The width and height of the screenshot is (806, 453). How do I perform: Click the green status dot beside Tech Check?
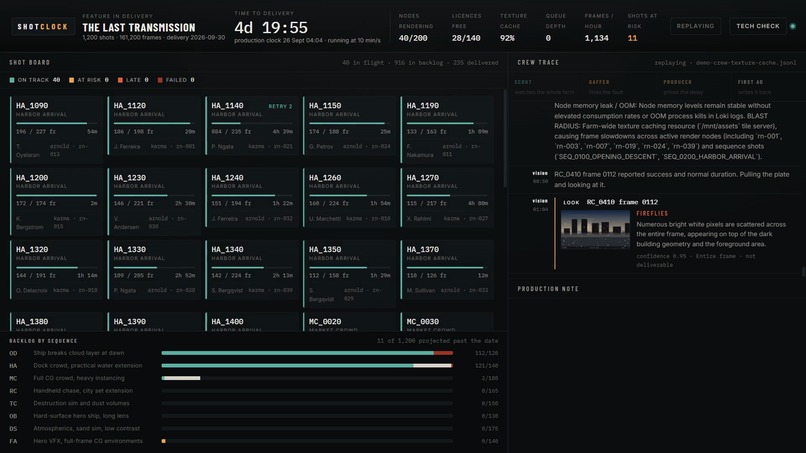[793, 26]
